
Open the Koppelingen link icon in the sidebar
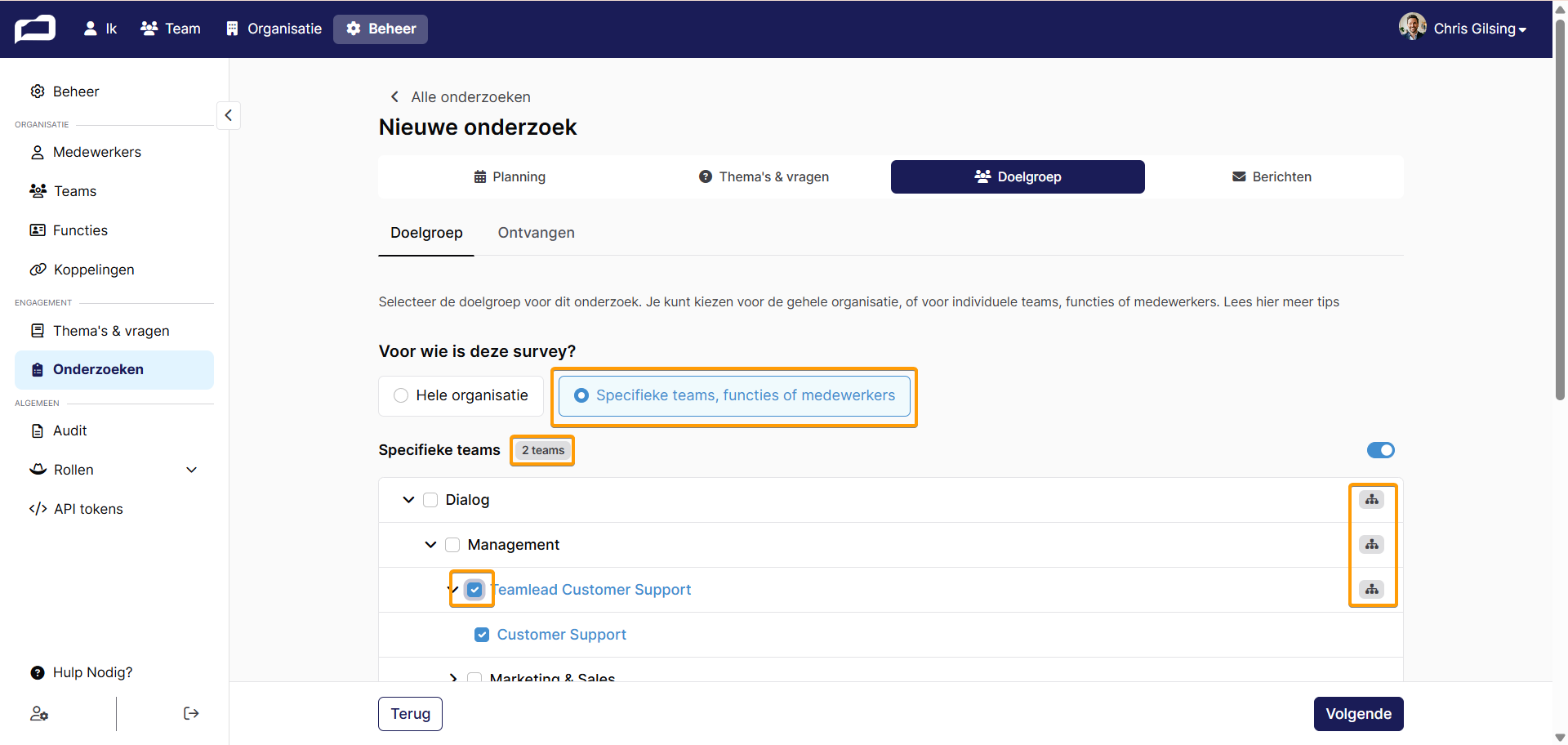point(38,270)
